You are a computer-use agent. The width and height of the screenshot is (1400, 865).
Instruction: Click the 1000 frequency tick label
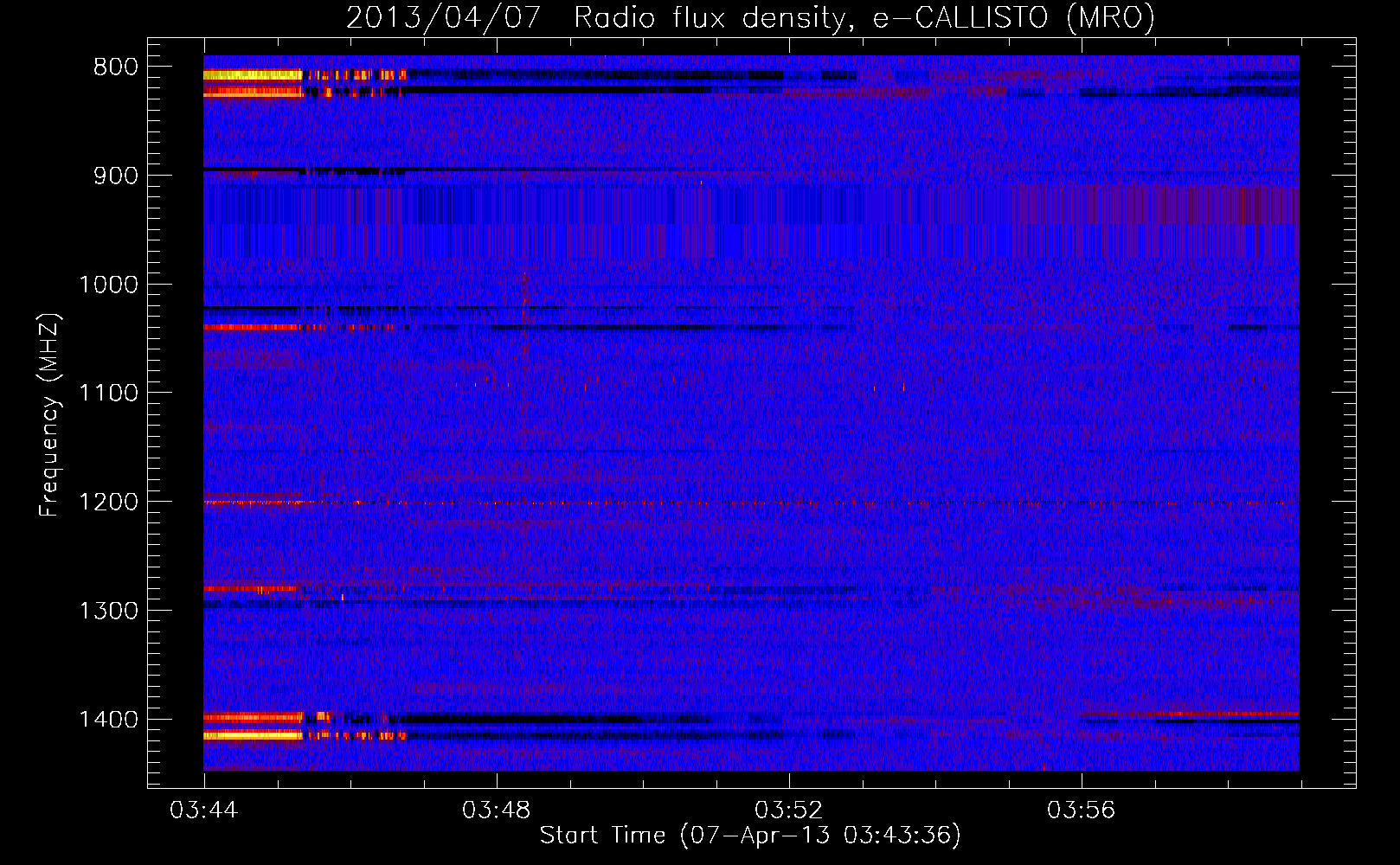pyautogui.click(x=108, y=285)
